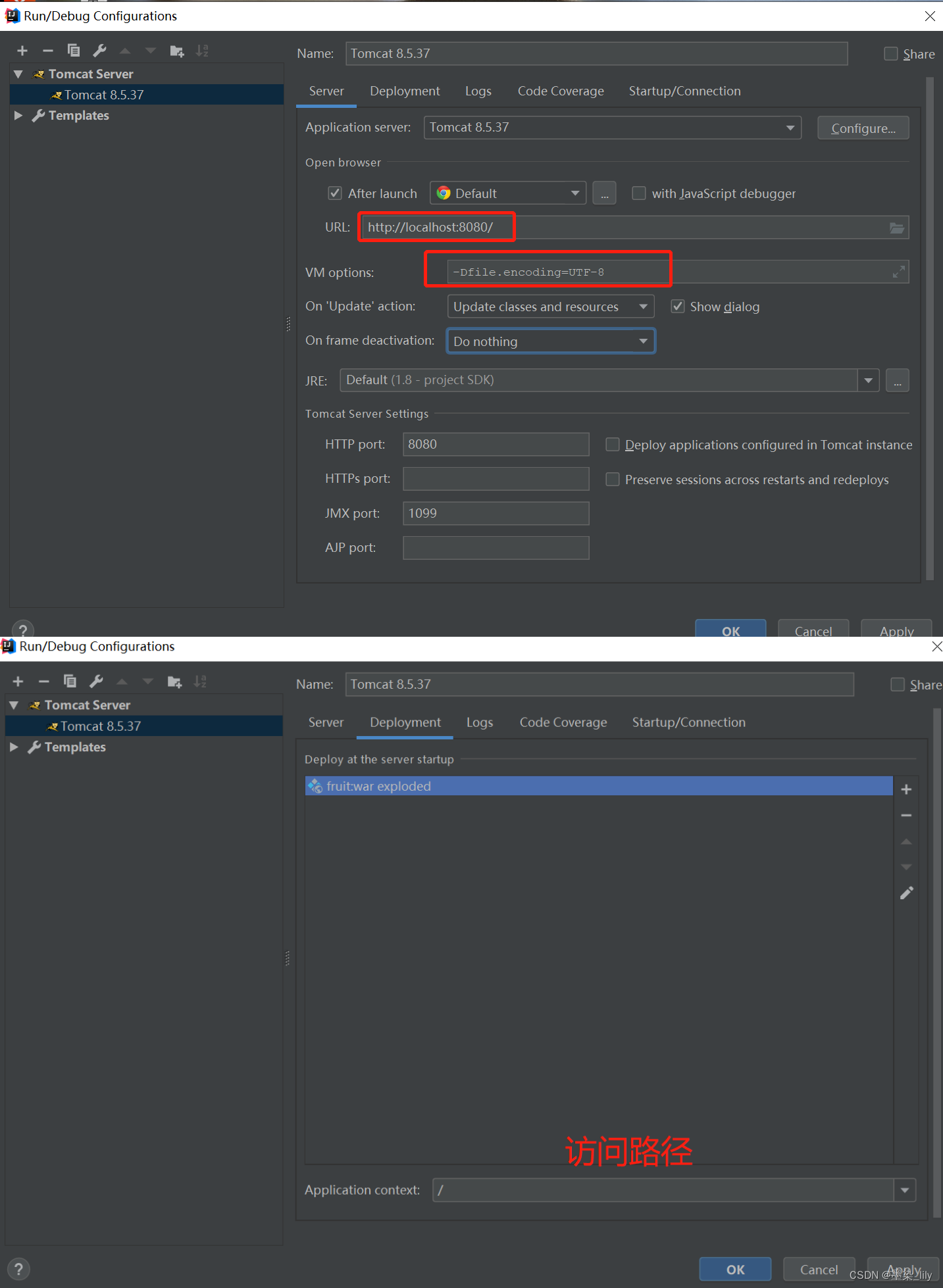943x1288 pixels.
Task: Open help question mark in lower dialog
Action: point(18,1269)
